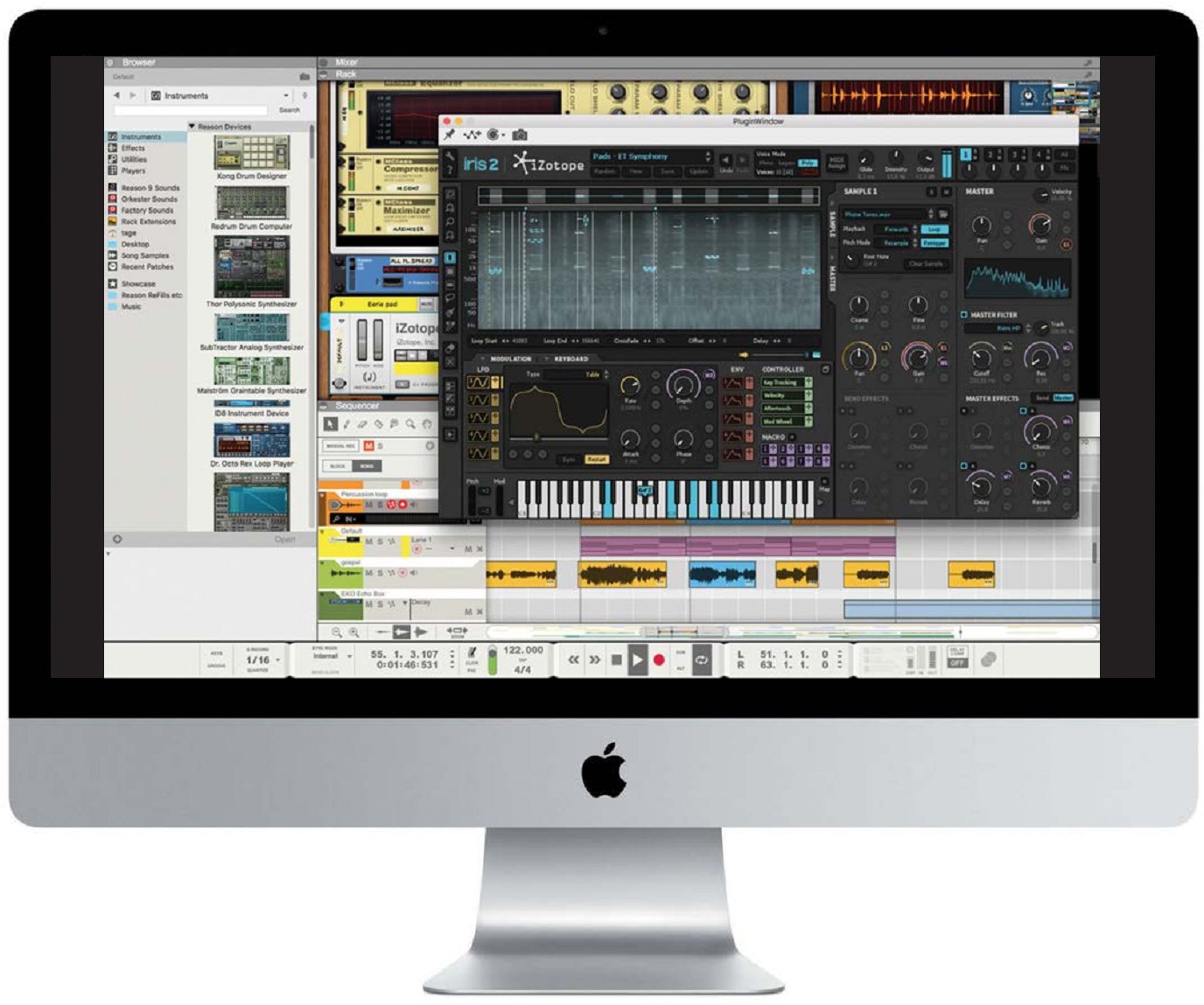1204x1005 pixels.
Task: Select the magnifying glass tool in Sequencer
Action: (x=410, y=424)
